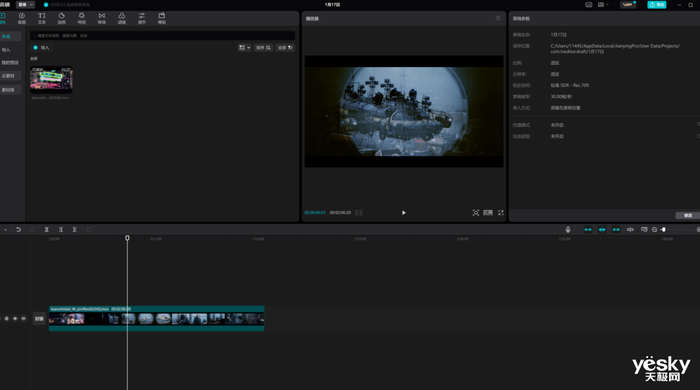Expand Cloud Materials (云素材) in sidebar
This screenshot has width=700, height=390.
point(10,76)
